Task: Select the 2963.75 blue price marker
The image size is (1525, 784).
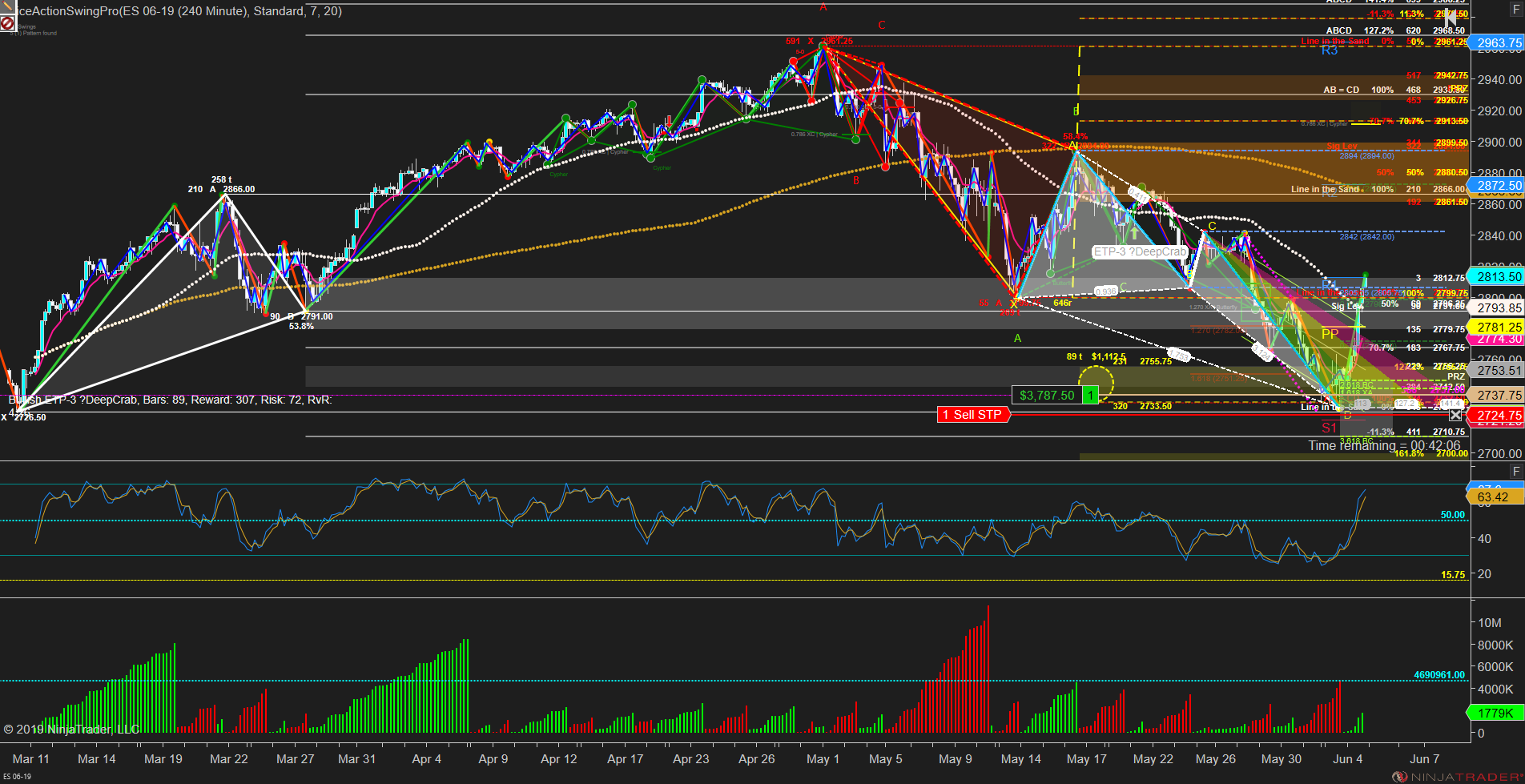Action: pos(1497,43)
